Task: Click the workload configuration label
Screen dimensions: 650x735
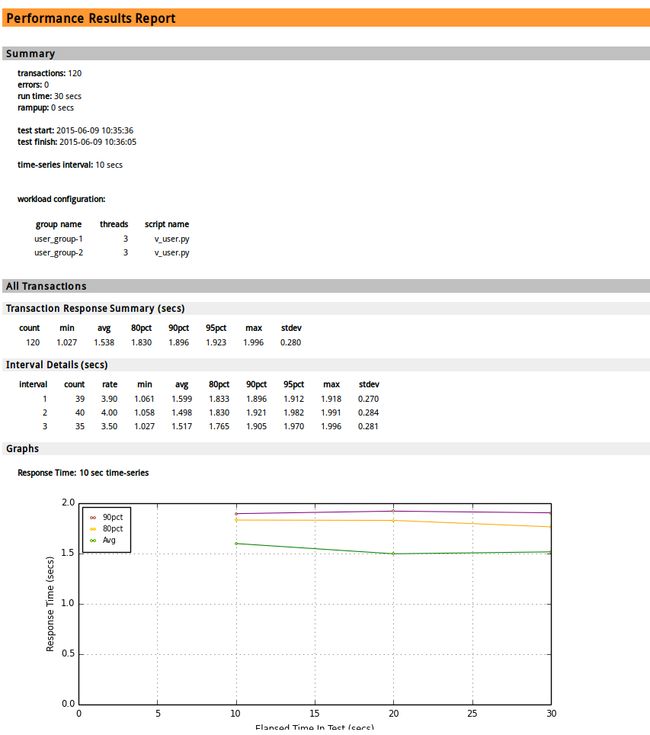Action: click(x=61, y=199)
